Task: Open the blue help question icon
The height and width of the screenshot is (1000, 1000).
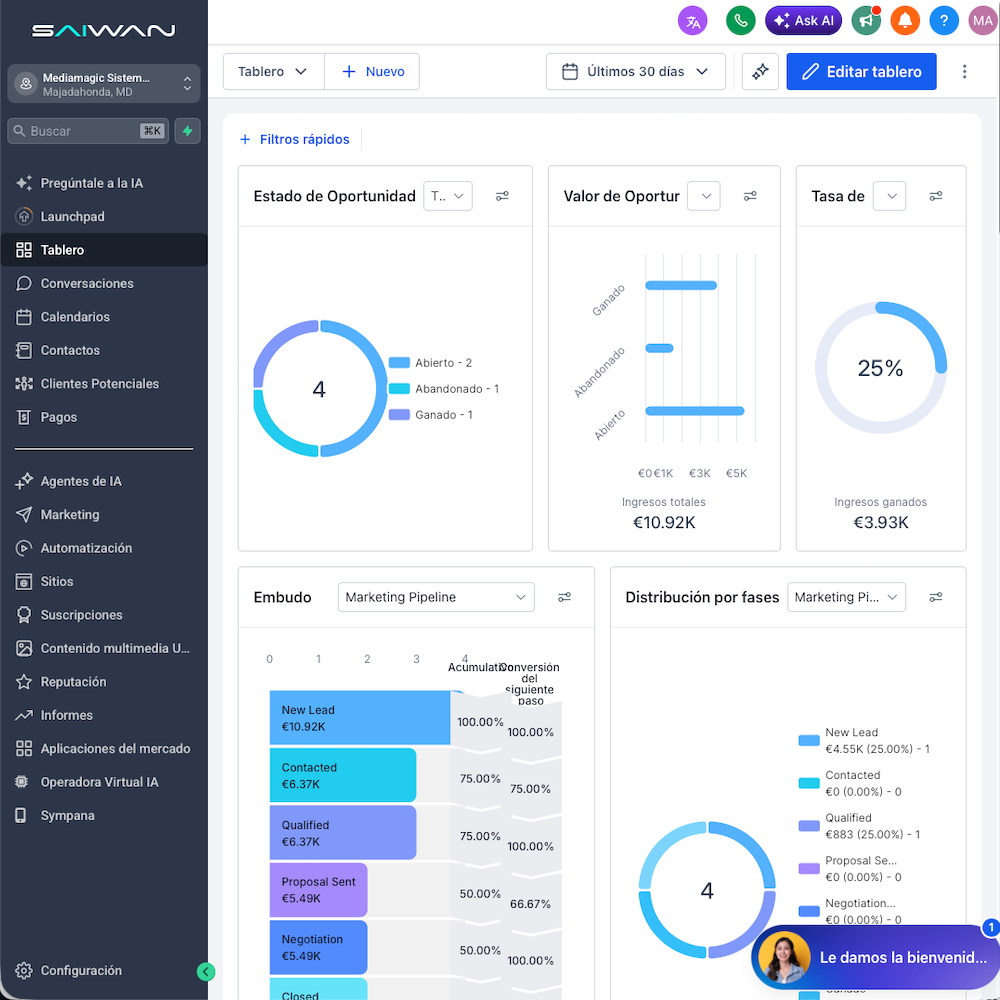Action: [944, 21]
